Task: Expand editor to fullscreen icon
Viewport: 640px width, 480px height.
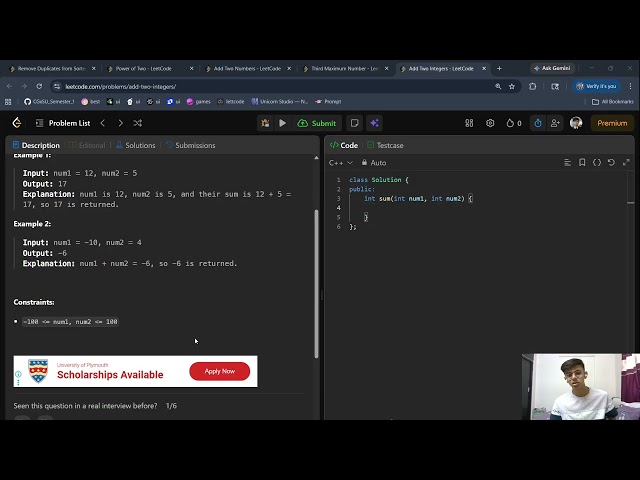Action: (x=626, y=162)
